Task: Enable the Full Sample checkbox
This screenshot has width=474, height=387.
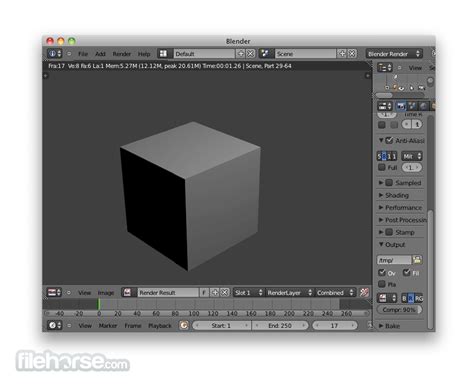Action: (382, 167)
